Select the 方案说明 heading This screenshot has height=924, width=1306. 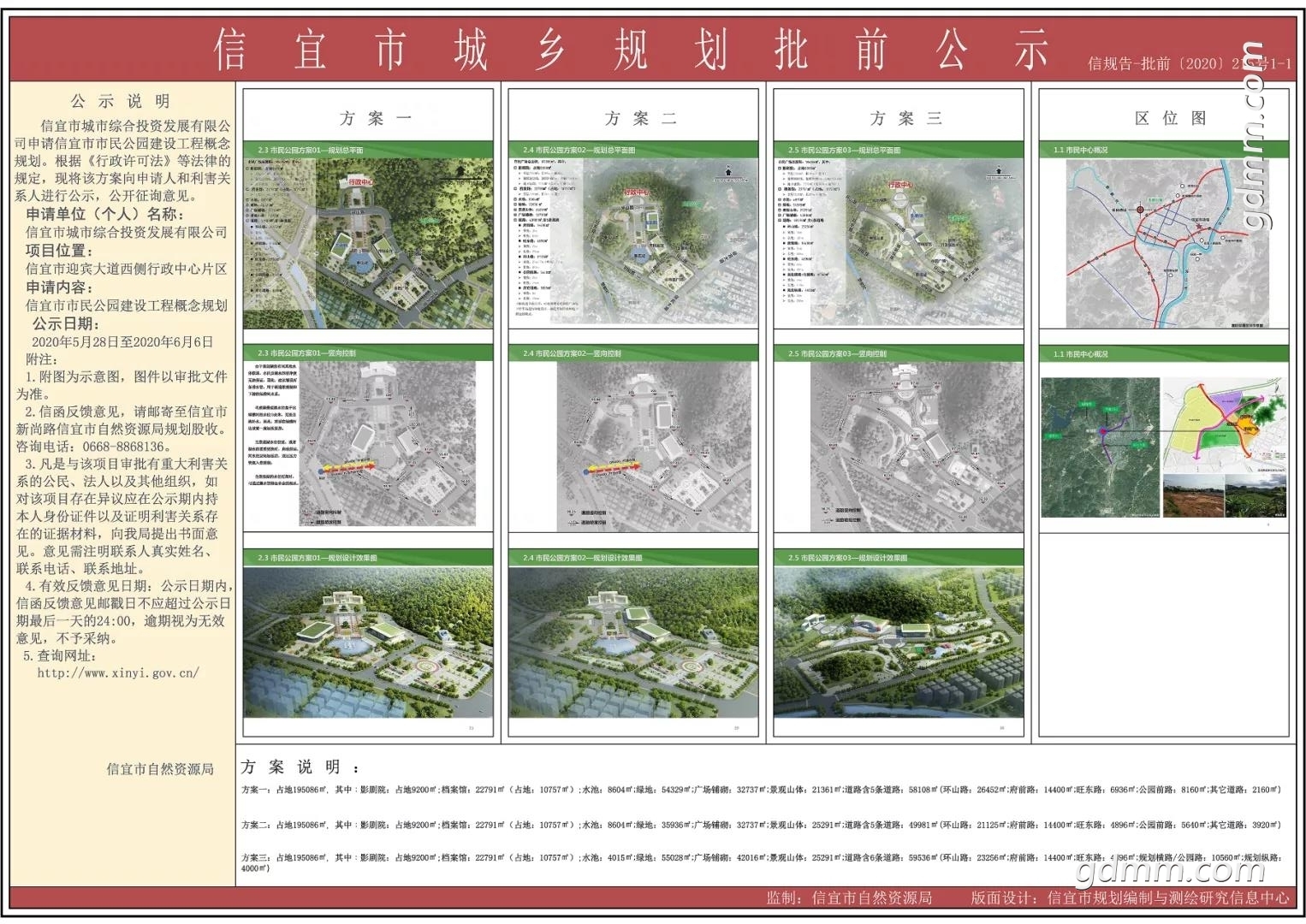point(300,767)
